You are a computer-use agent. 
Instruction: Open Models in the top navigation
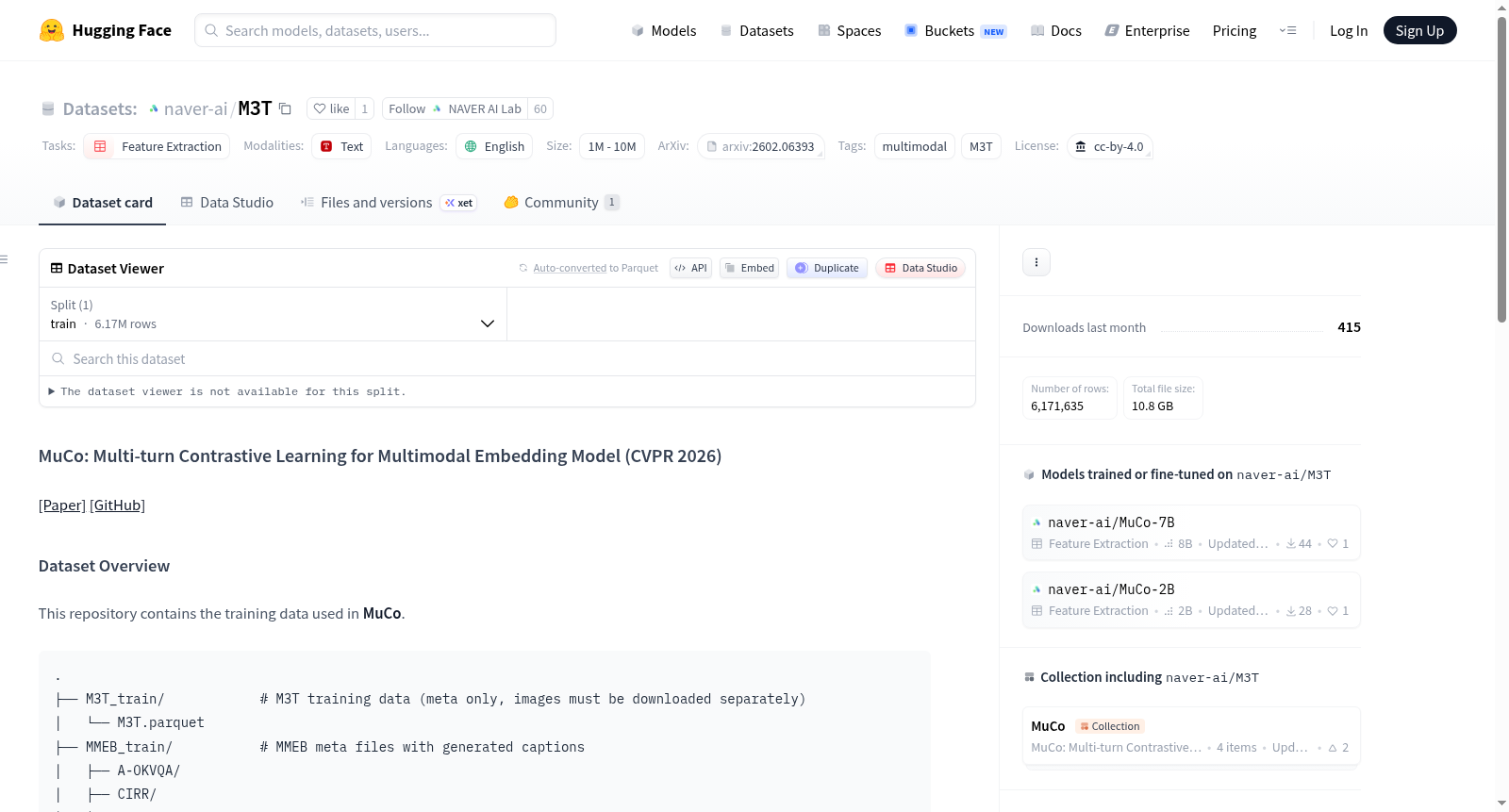[x=664, y=30]
